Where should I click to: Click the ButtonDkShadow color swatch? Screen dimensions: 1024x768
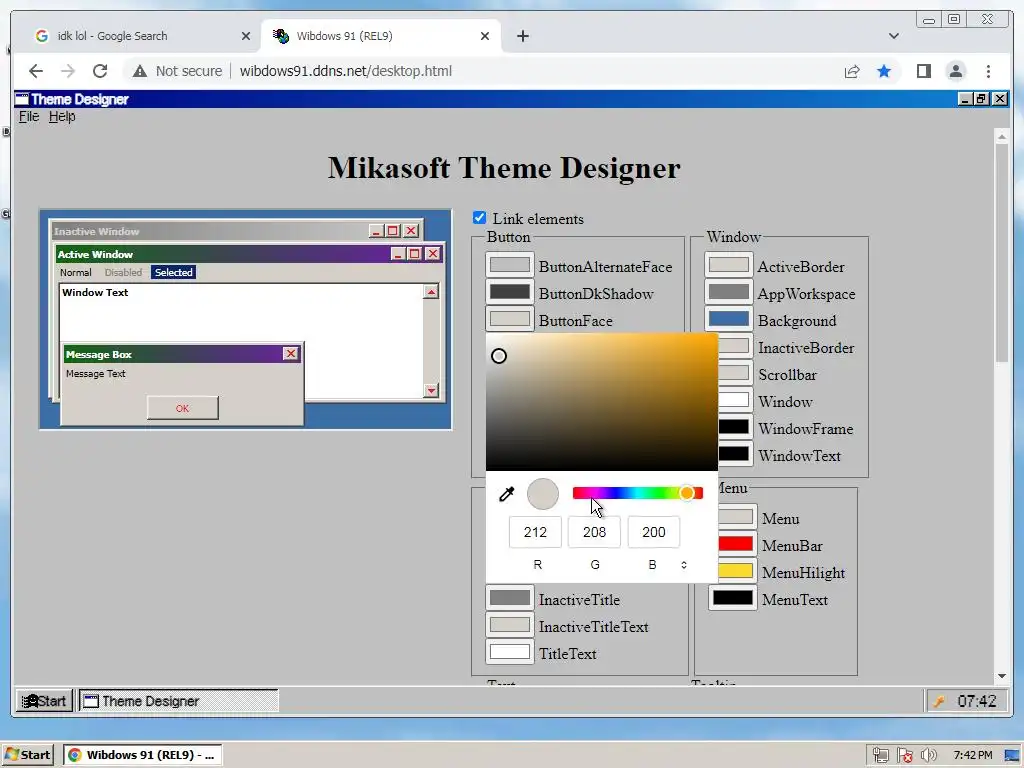pyautogui.click(x=509, y=292)
